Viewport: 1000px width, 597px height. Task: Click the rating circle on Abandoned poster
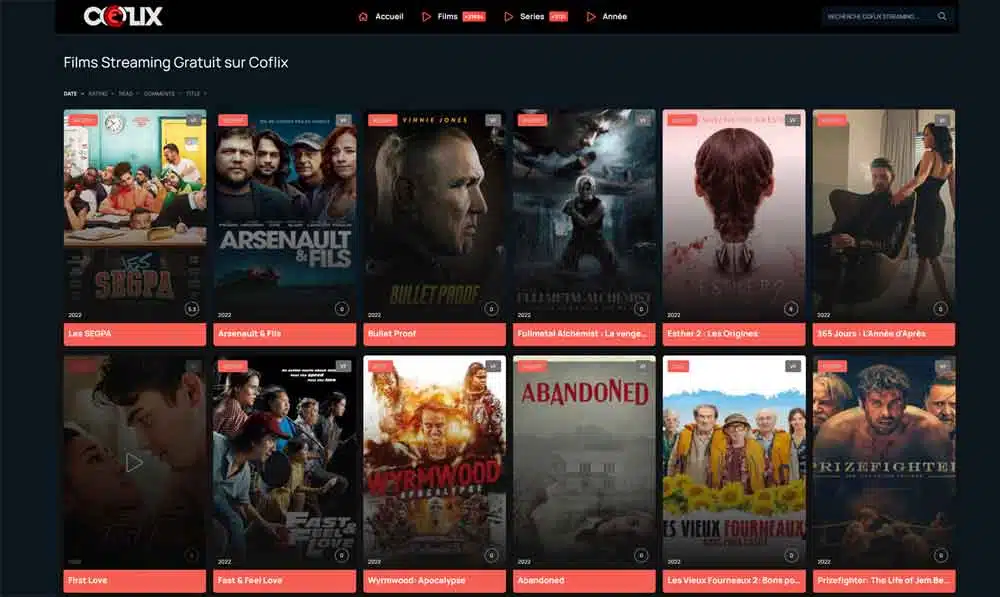click(641, 556)
